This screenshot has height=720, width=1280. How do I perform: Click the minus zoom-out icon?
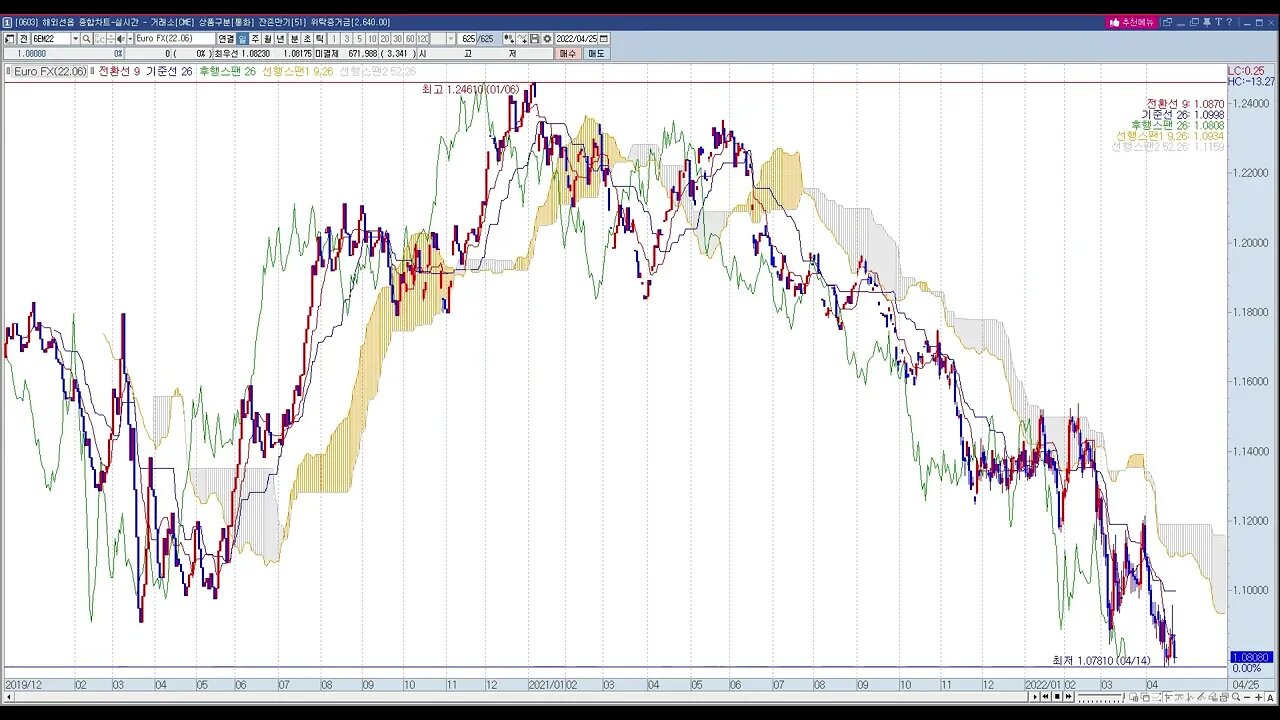[x=1247, y=697]
